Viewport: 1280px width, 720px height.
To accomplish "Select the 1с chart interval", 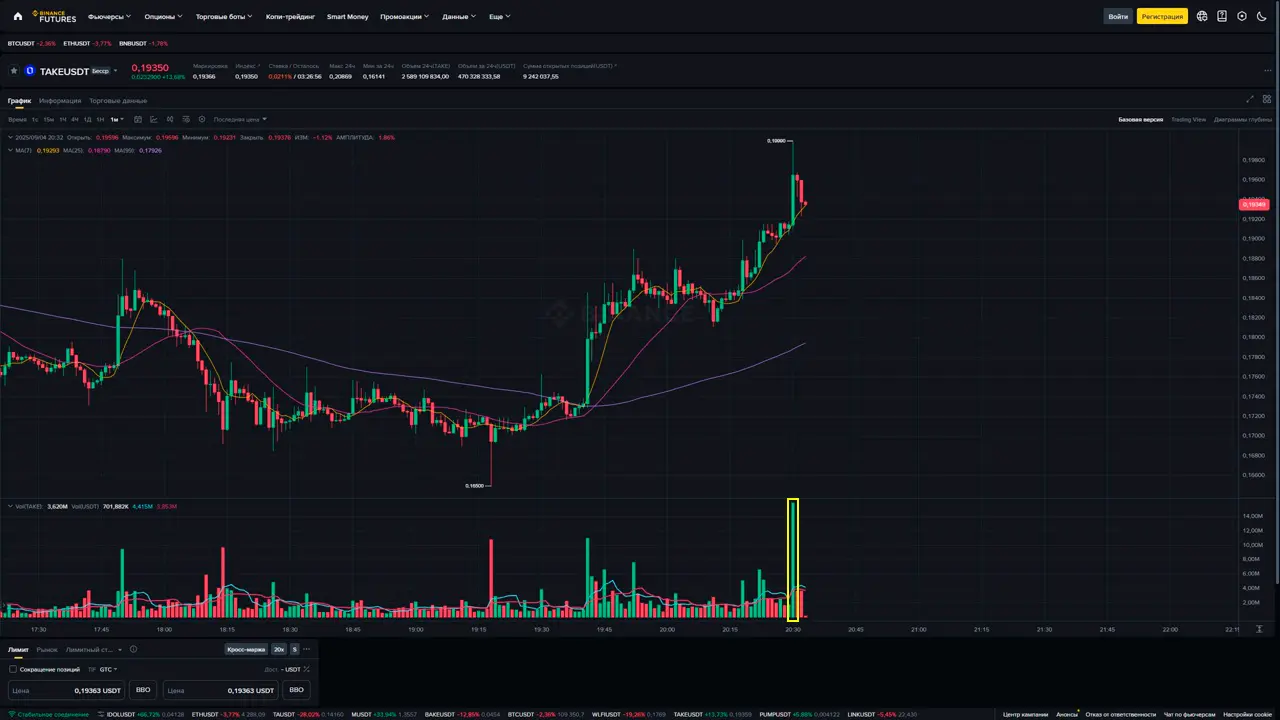I will click(x=35, y=119).
